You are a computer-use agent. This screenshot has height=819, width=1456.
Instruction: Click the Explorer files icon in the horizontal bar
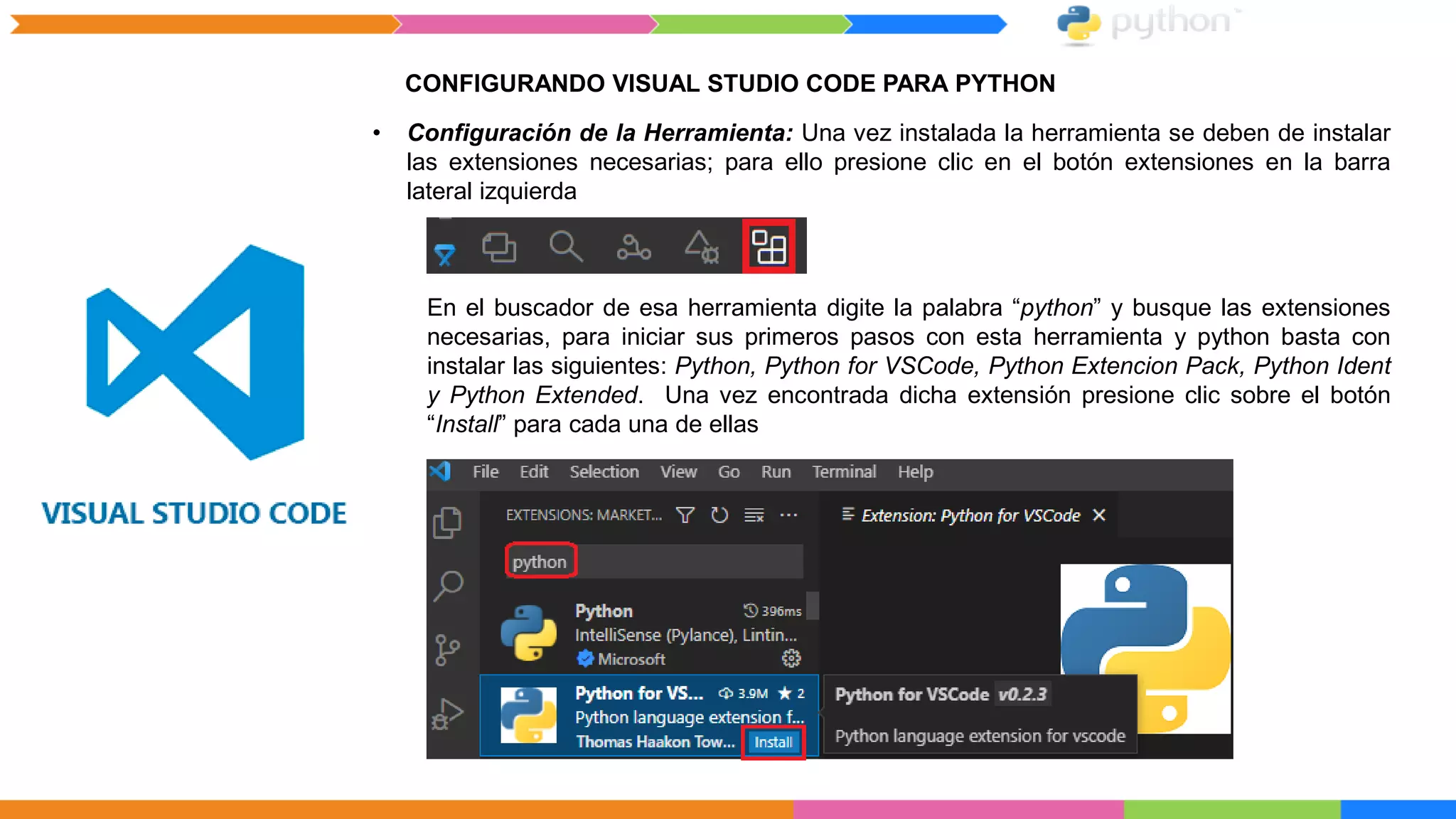(499, 247)
